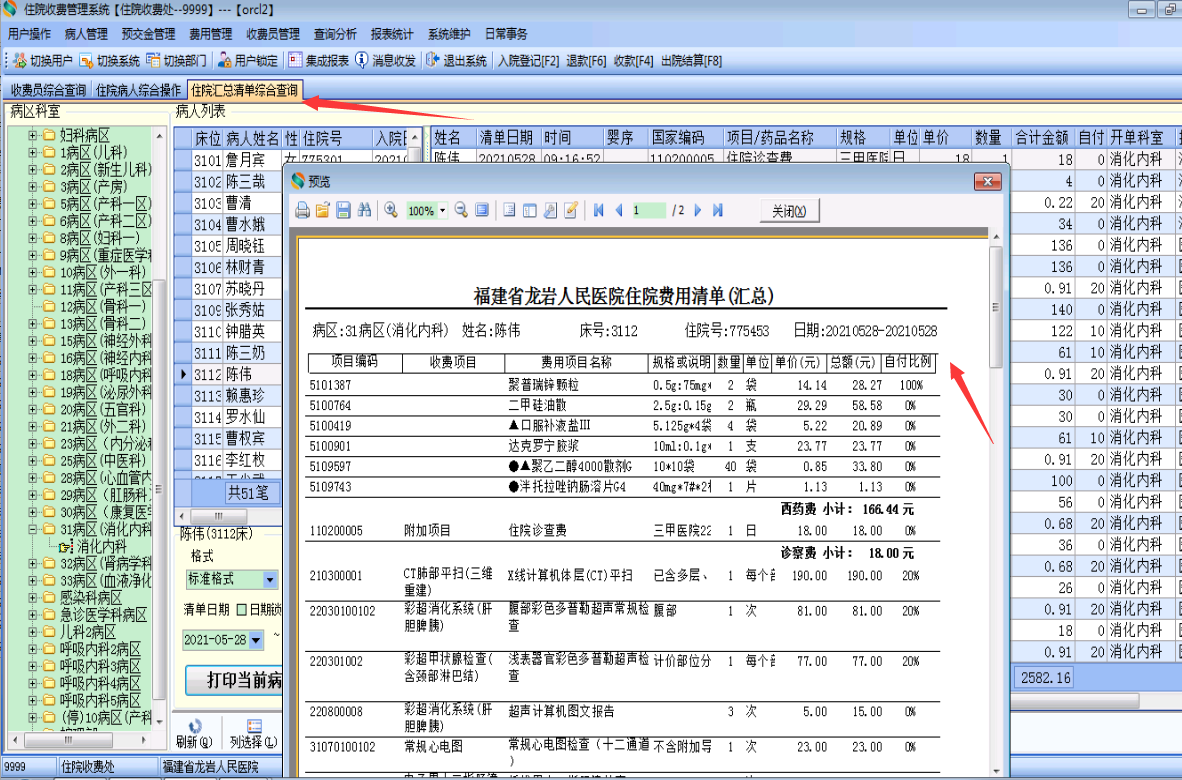
Task: Select the 13病区(骨科二) tree item
Action: pos(103,323)
